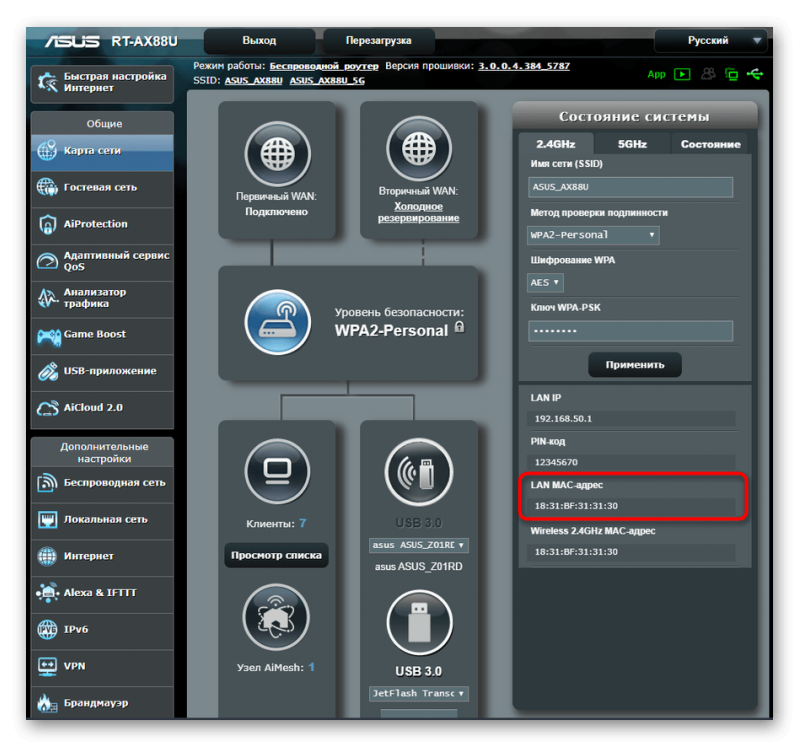Open the Беспроводной роутер operation mode link

click(x=324, y=66)
